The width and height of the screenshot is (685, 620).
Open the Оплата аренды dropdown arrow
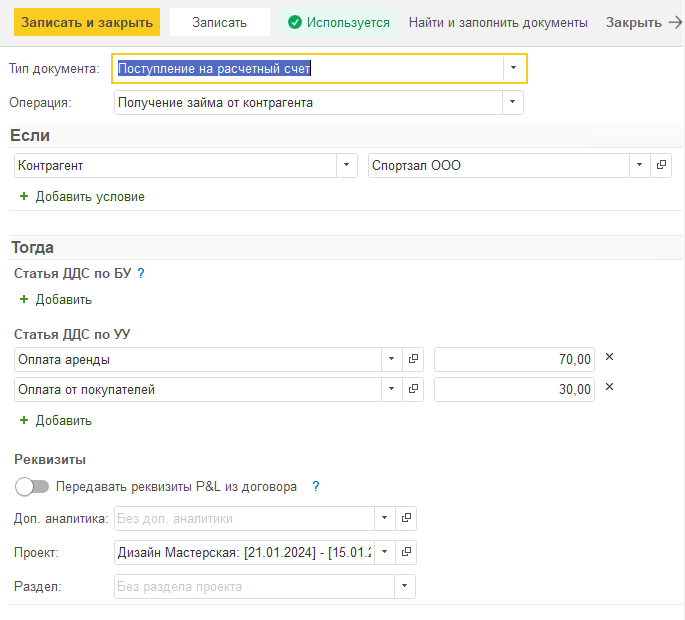pos(391,359)
